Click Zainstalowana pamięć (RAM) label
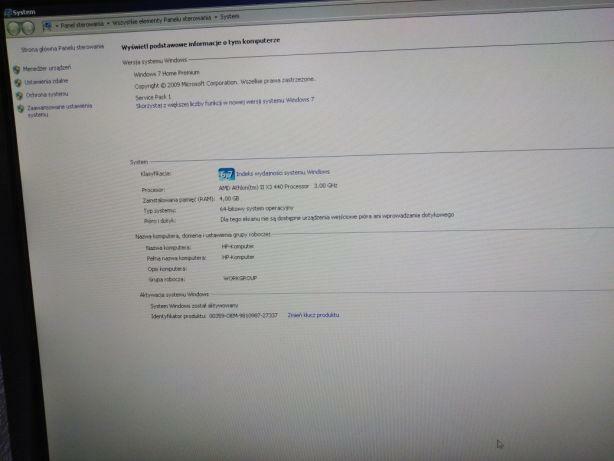Screen dimensions: 614x461 pos(179,200)
